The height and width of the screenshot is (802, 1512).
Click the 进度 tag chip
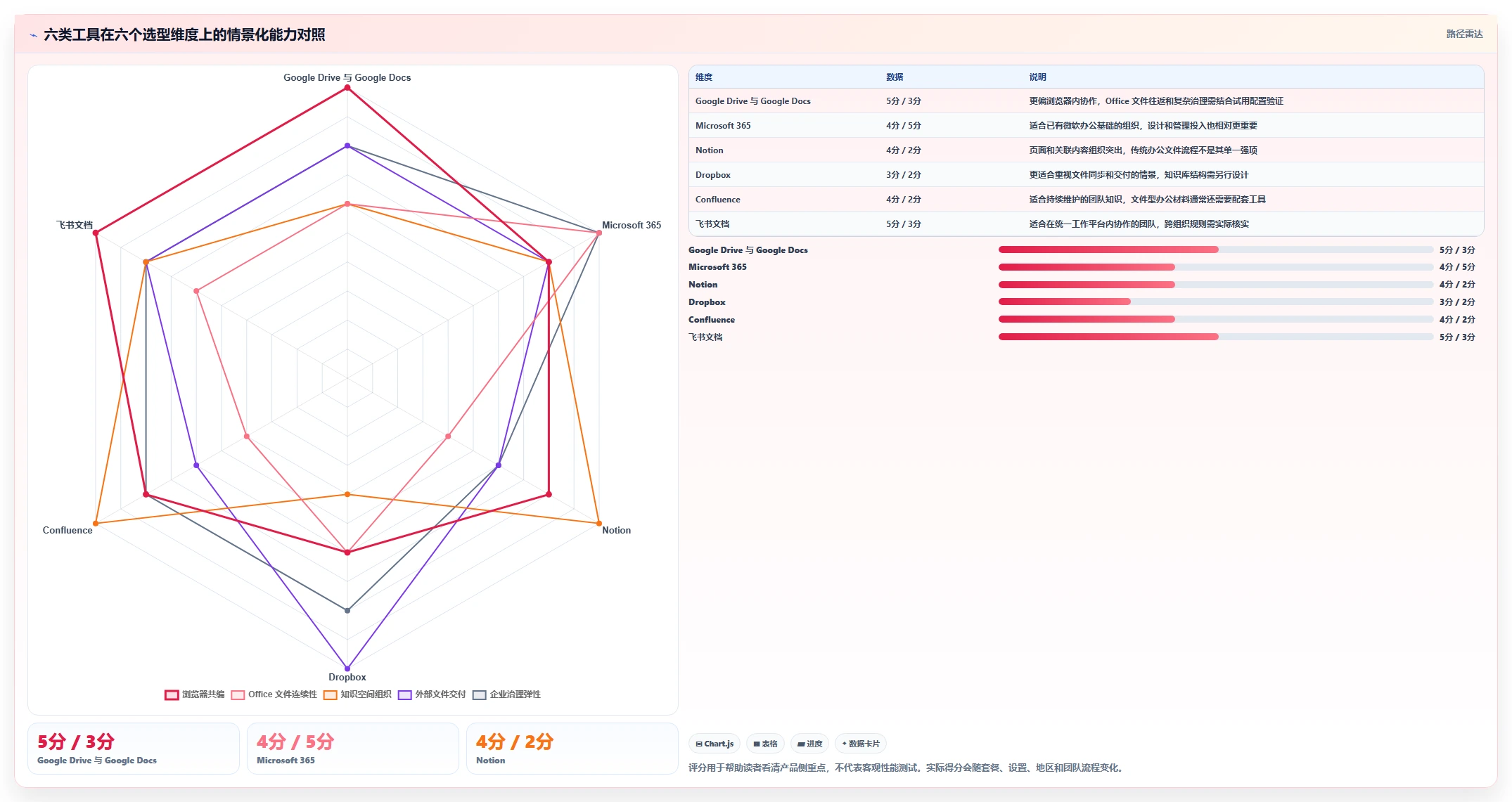pos(810,744)
